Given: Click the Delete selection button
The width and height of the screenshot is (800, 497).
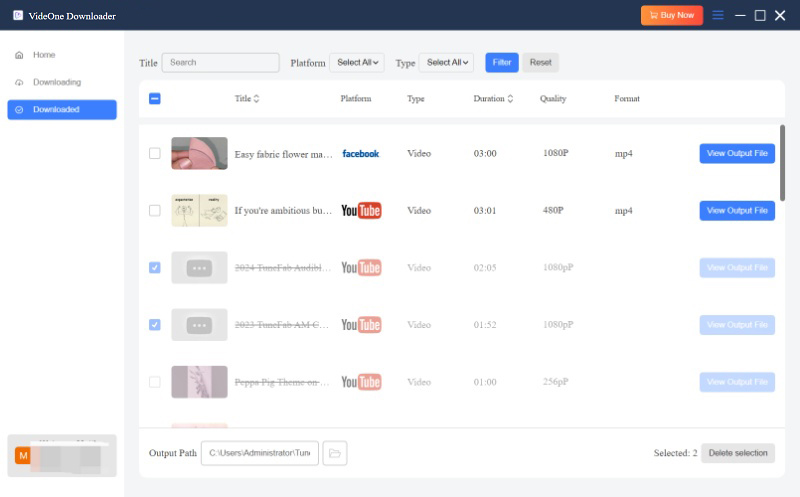Looking at the screenshot, I should pos(738,453).
